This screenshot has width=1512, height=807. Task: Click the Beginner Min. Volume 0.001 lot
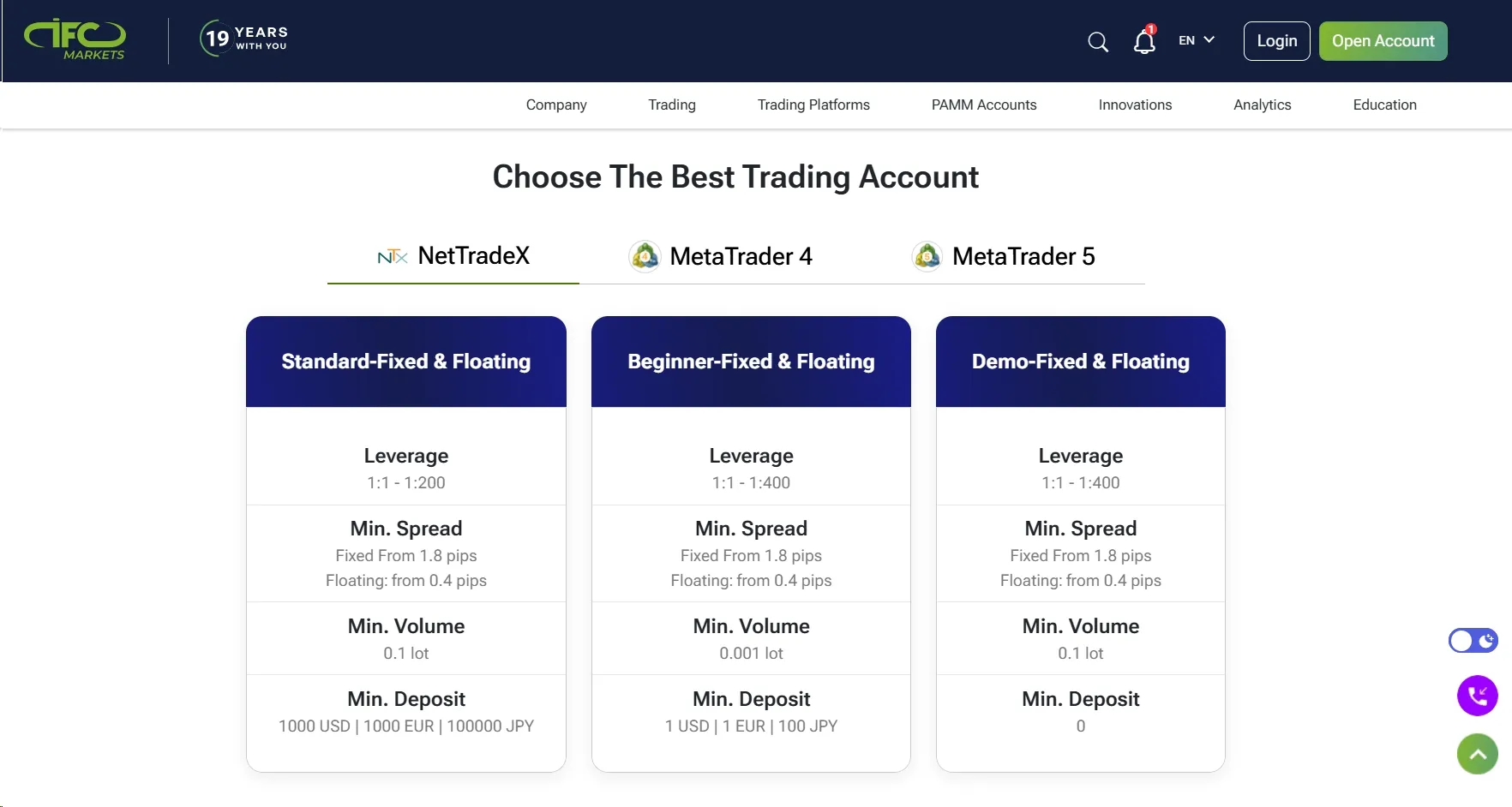pyautogui.click(x=751, y=653)
